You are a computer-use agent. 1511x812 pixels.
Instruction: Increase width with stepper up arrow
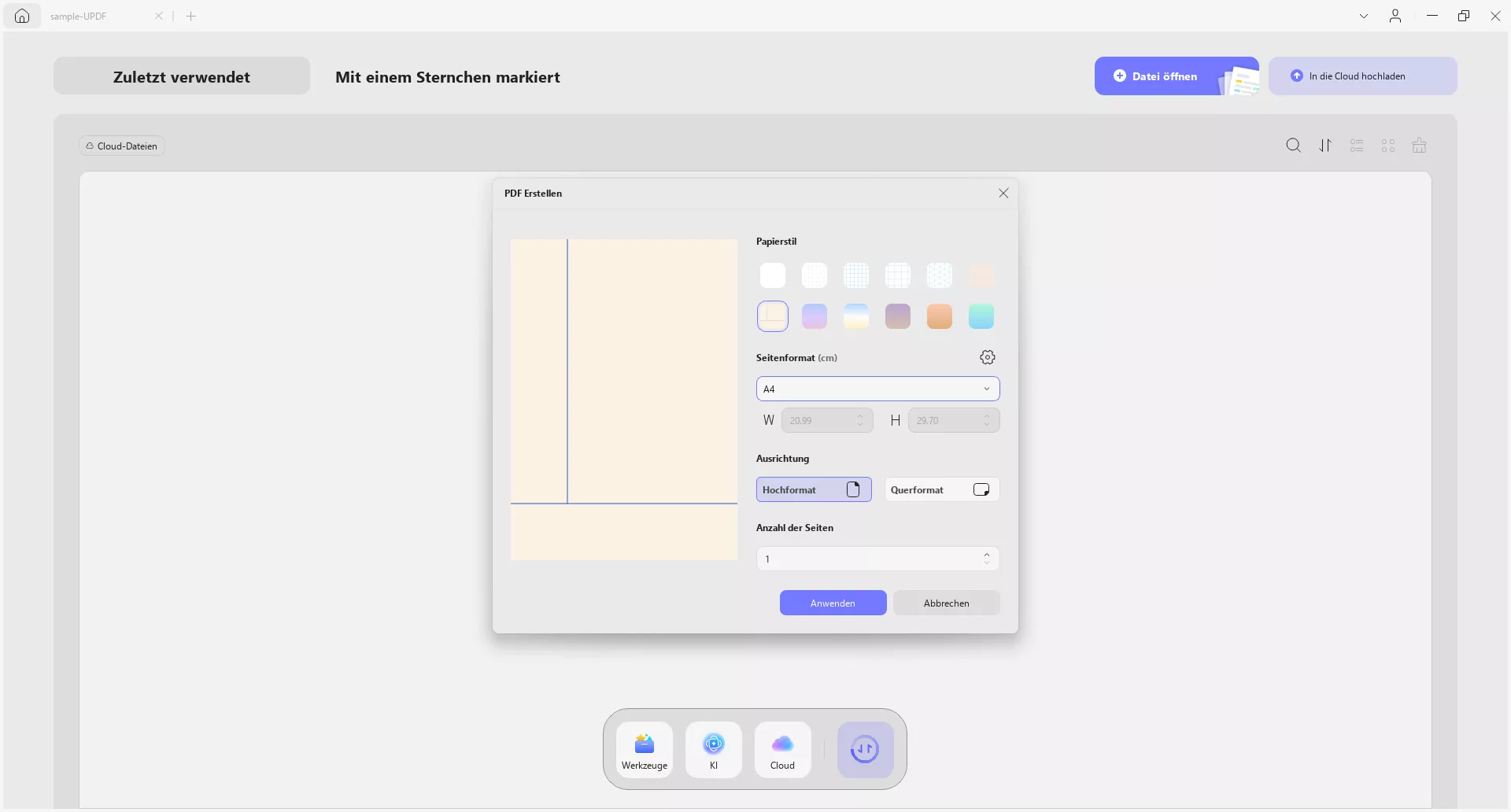tap(860, 415)
